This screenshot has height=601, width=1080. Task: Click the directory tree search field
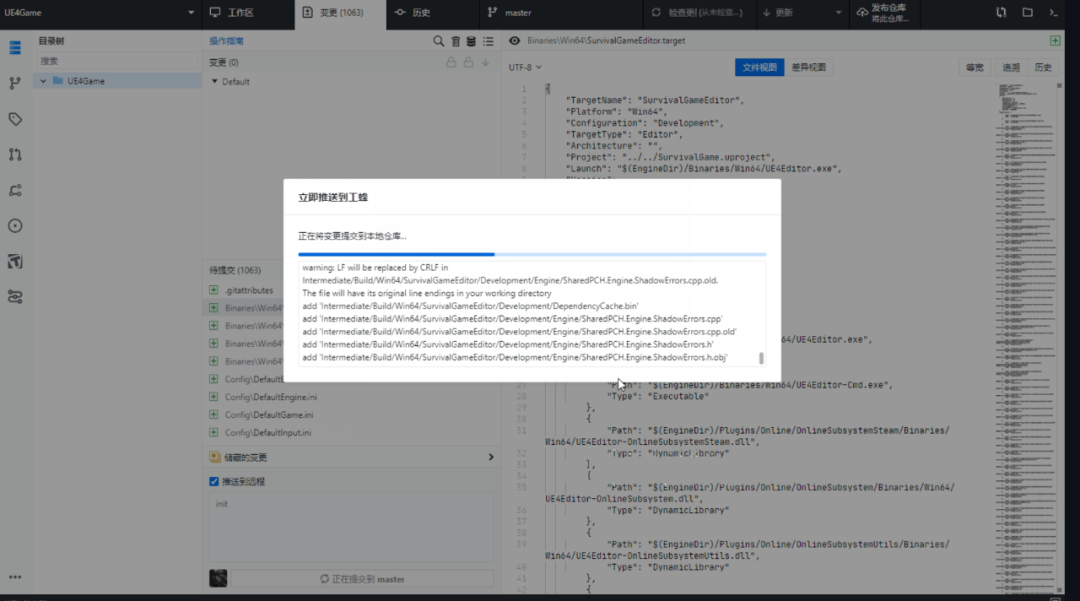point(117,61)
